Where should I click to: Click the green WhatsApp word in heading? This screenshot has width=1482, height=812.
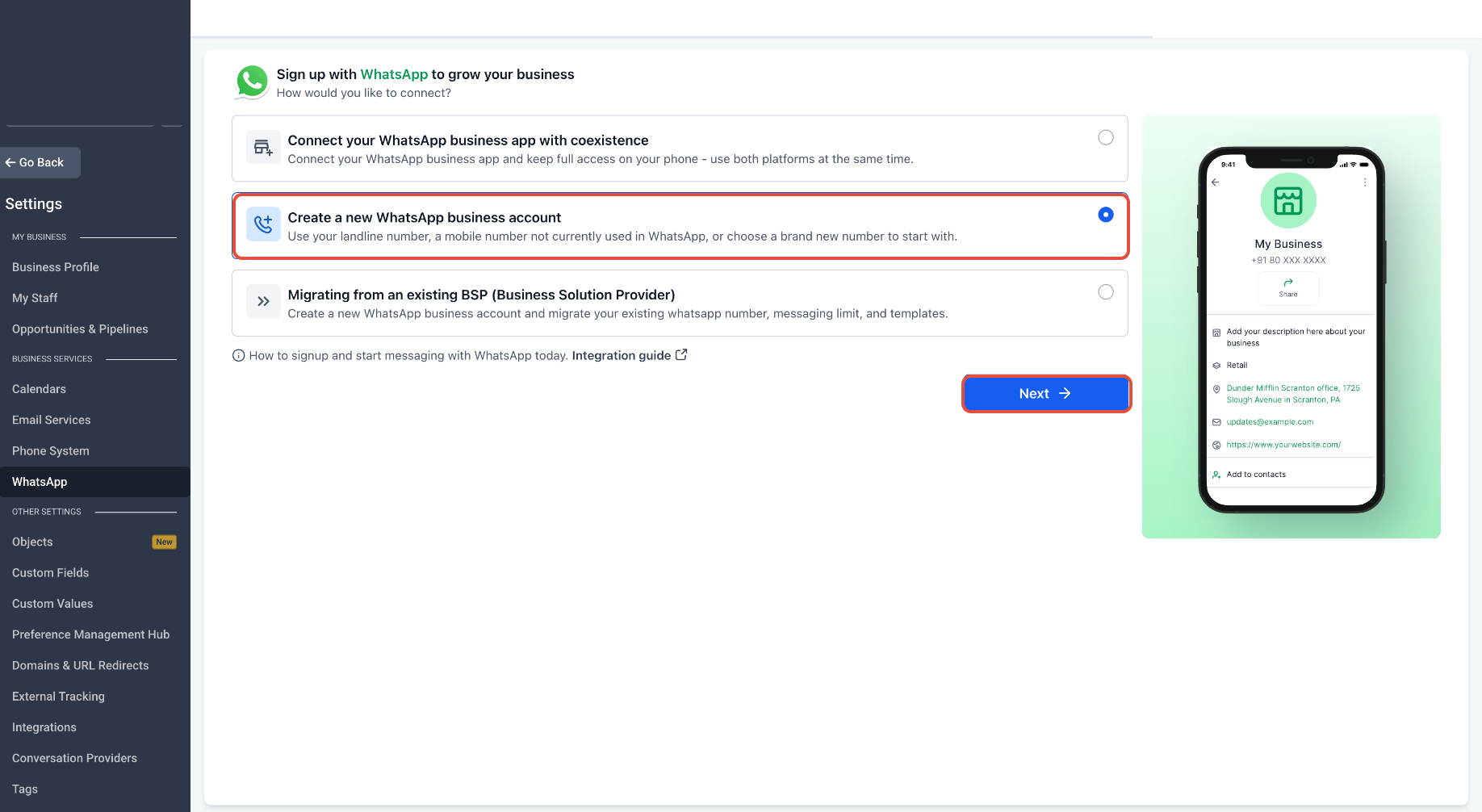394,74
